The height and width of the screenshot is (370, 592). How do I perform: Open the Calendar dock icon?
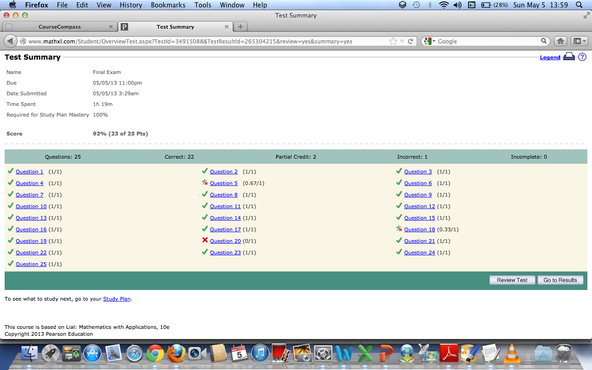point(239,353)
